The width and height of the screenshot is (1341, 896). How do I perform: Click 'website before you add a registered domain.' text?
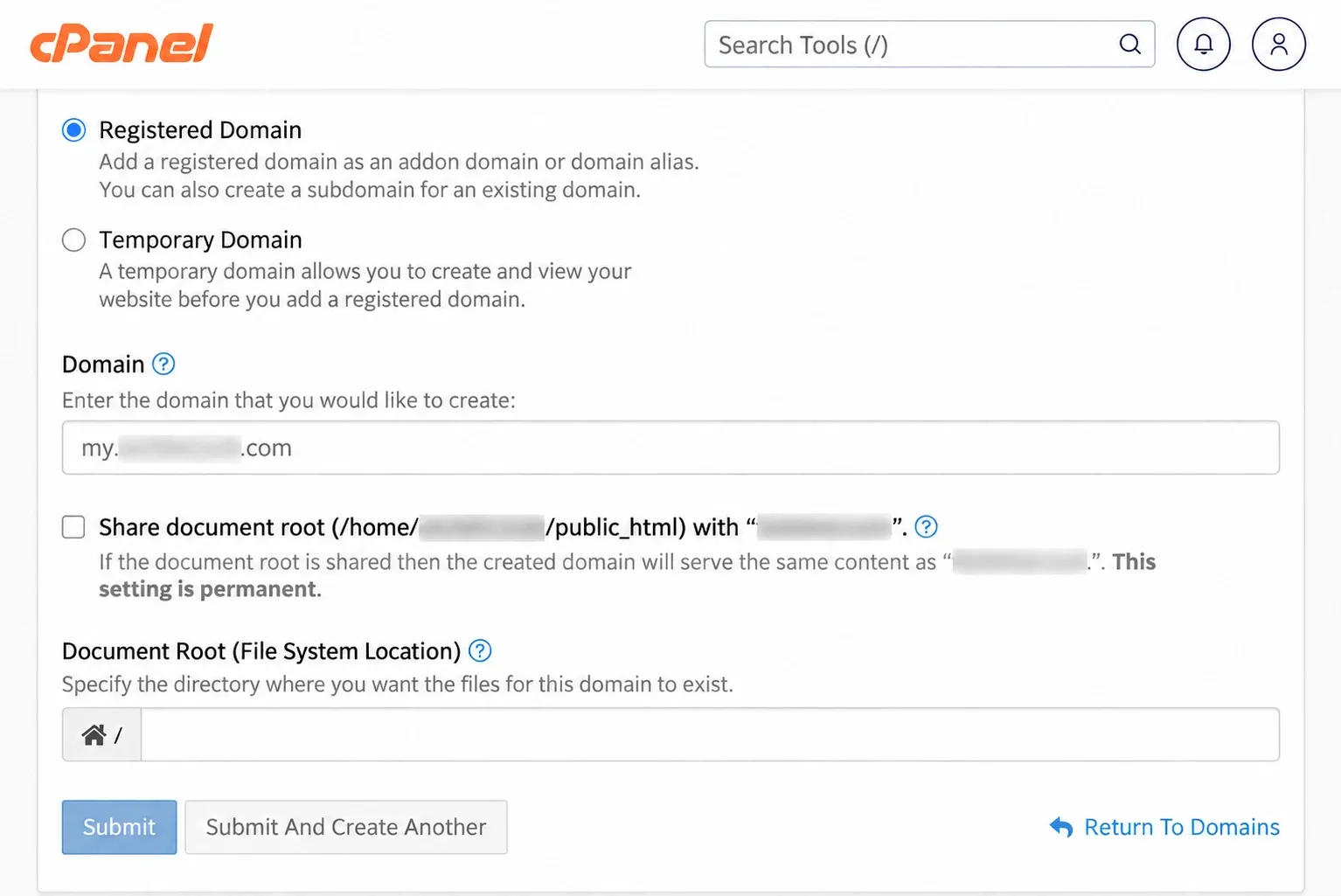pos(312,299)
